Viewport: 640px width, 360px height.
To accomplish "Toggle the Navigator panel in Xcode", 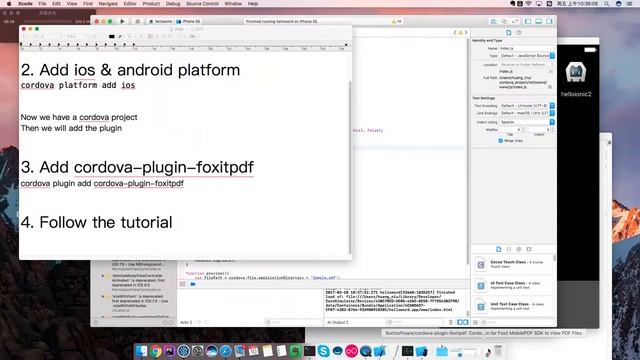I will [x=528, y=21].
